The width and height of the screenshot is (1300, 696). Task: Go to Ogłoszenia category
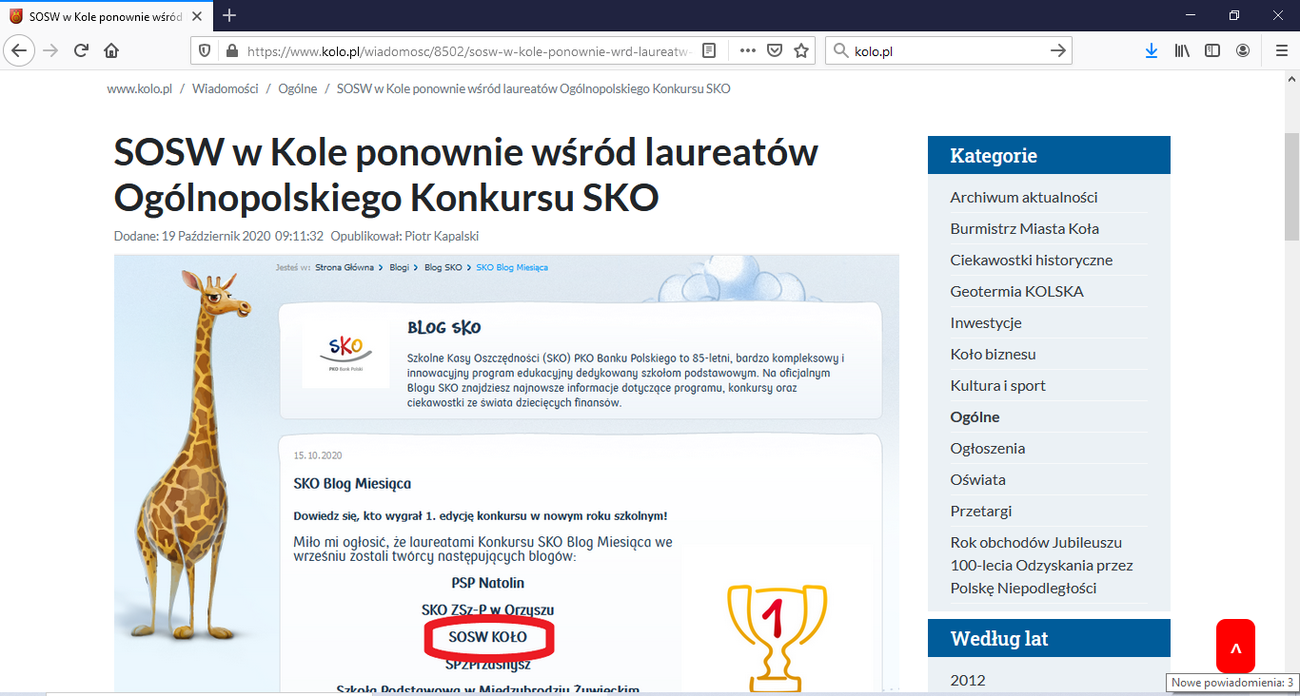987,448
